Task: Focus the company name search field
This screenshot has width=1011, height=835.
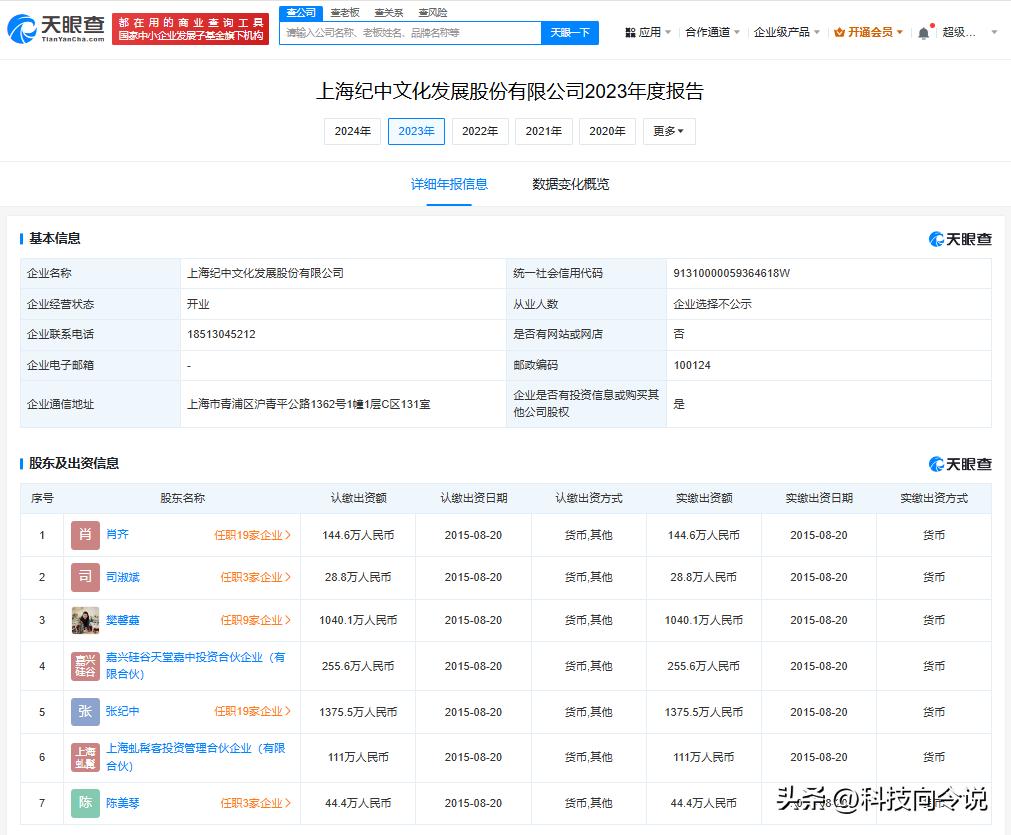Action: (x=410, y=33)
